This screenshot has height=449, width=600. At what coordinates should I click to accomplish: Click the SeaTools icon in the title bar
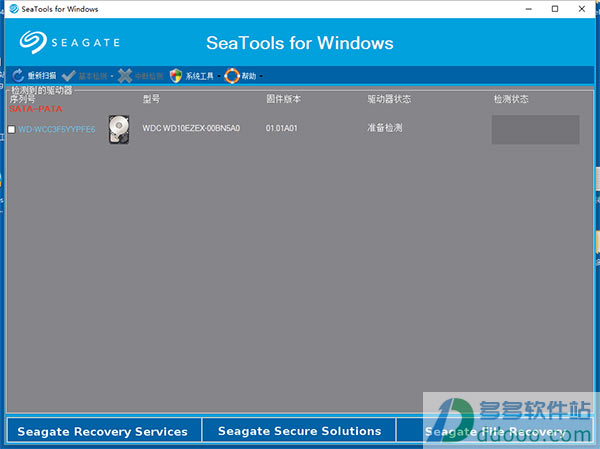click(x=14, y=9)
